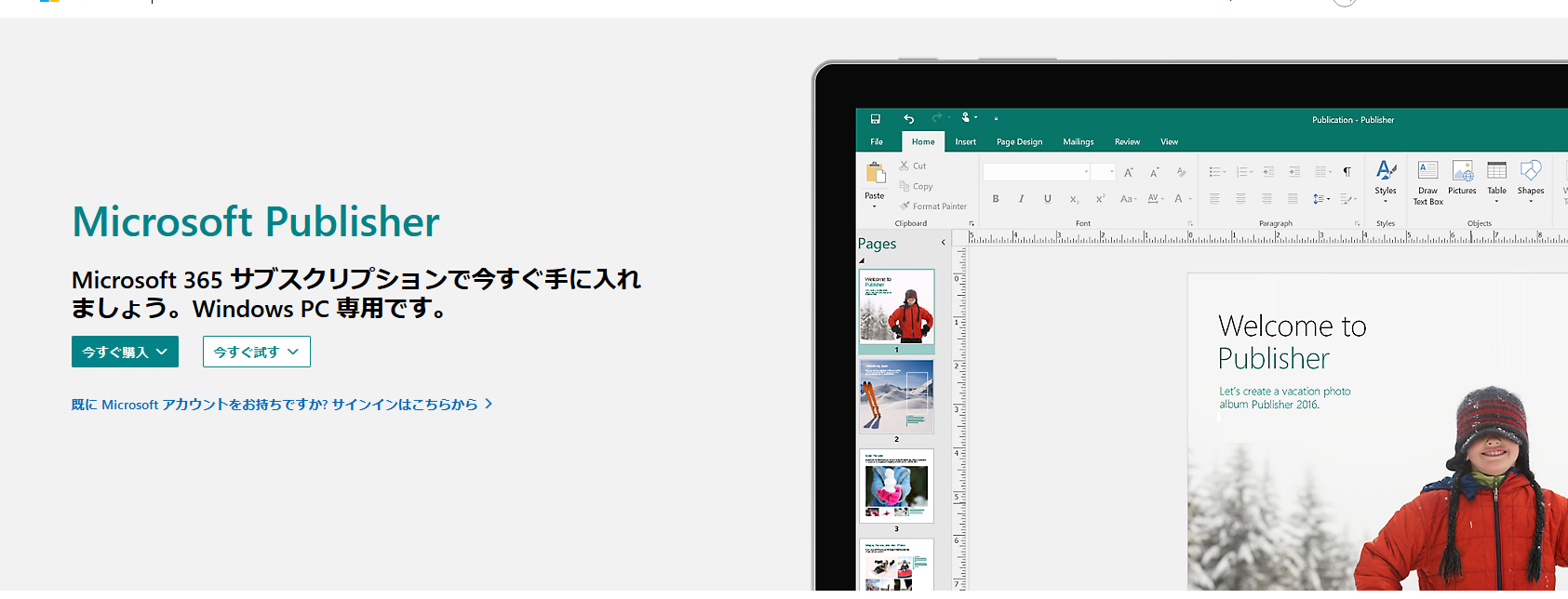
Task: Select the Draw Text Box tool
Action: [x=1428, y=182]
